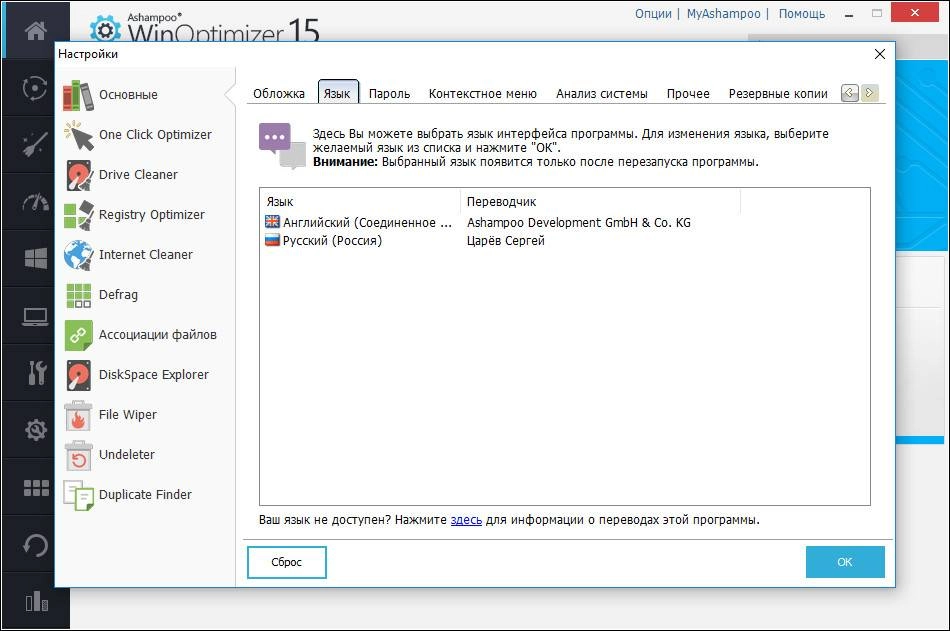This screenshot has width=950, height=631.
Task: Choose Registry Optimizer settings icon
Action: tap(79, 215)
